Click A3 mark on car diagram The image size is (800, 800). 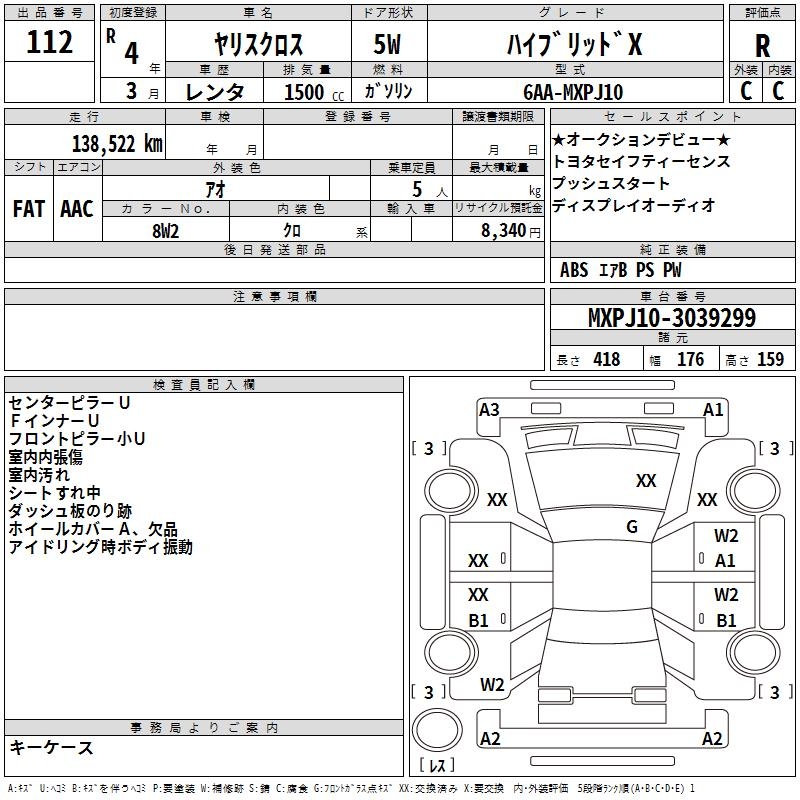(x=489, y=410)
